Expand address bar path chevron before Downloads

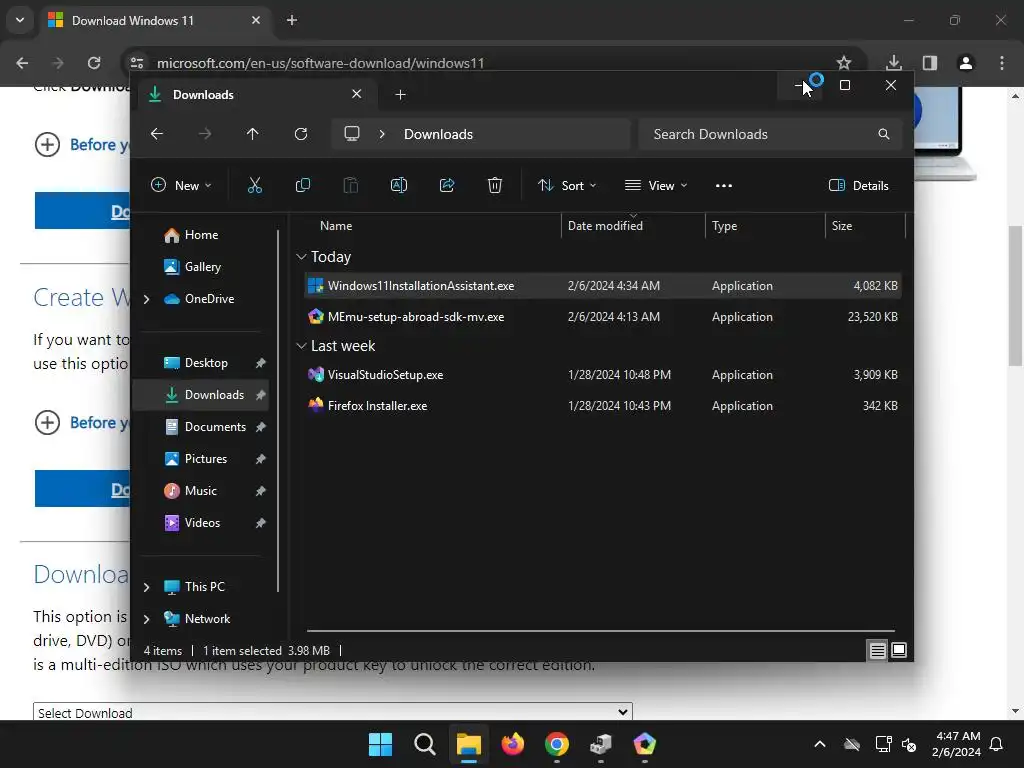click(382, 134)
